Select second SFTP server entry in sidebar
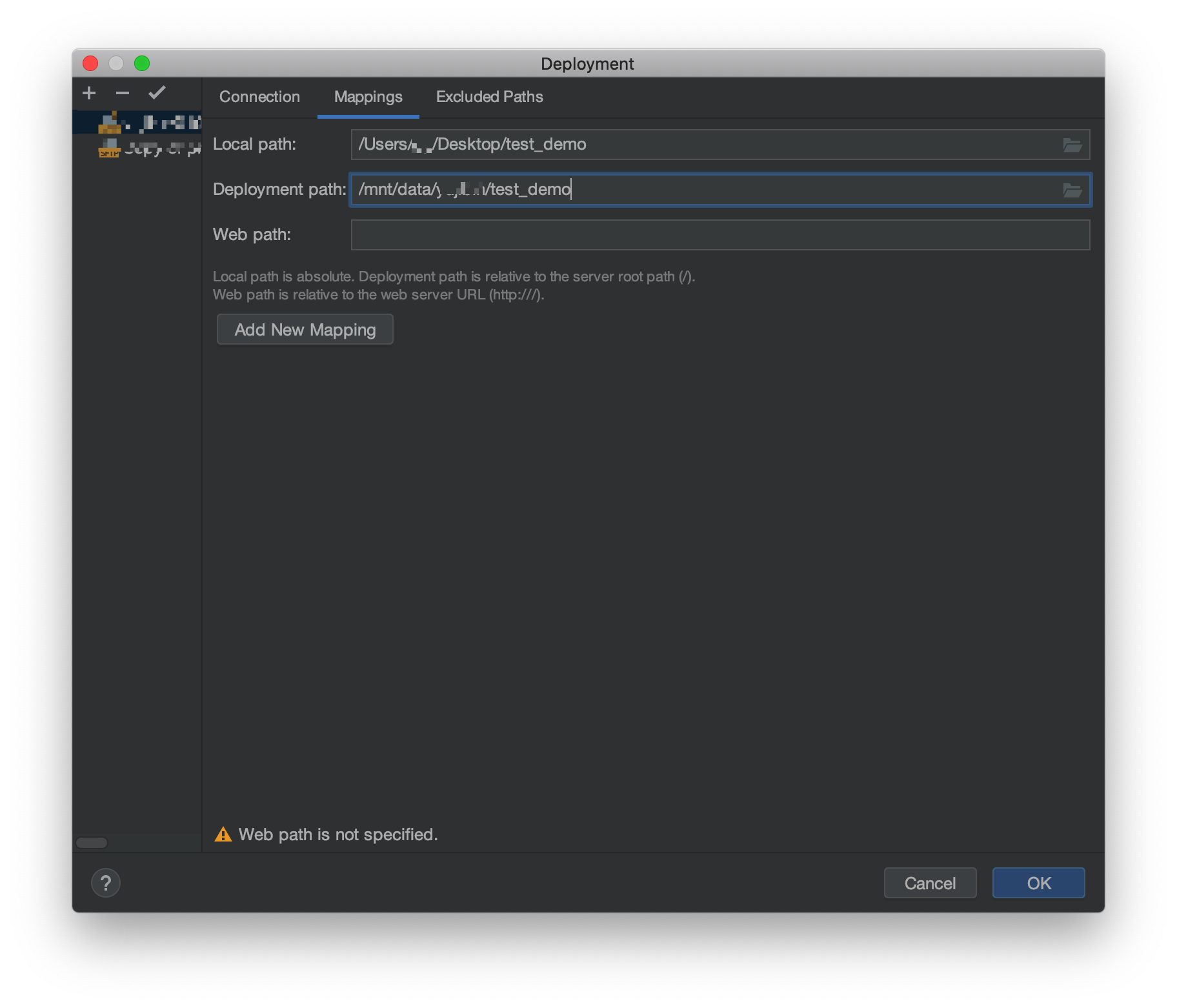 (x=137, y=149)
